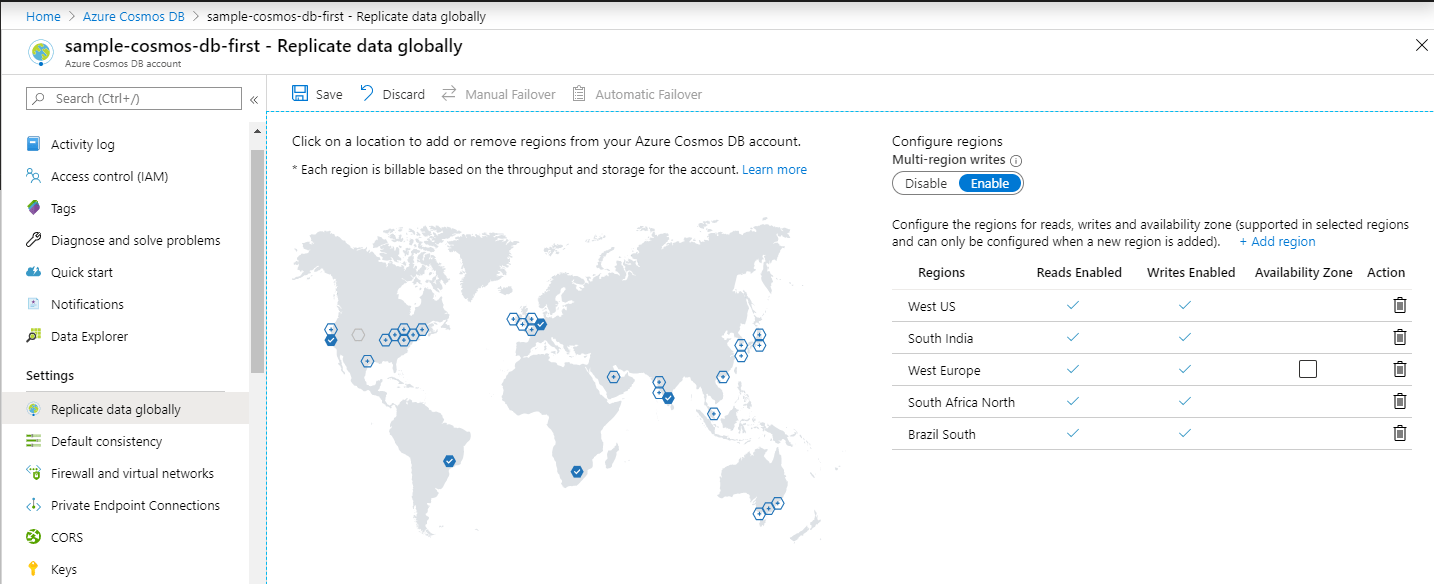
Task: Click West US Reads Enabled checkmark
Action: [1073, 305]
